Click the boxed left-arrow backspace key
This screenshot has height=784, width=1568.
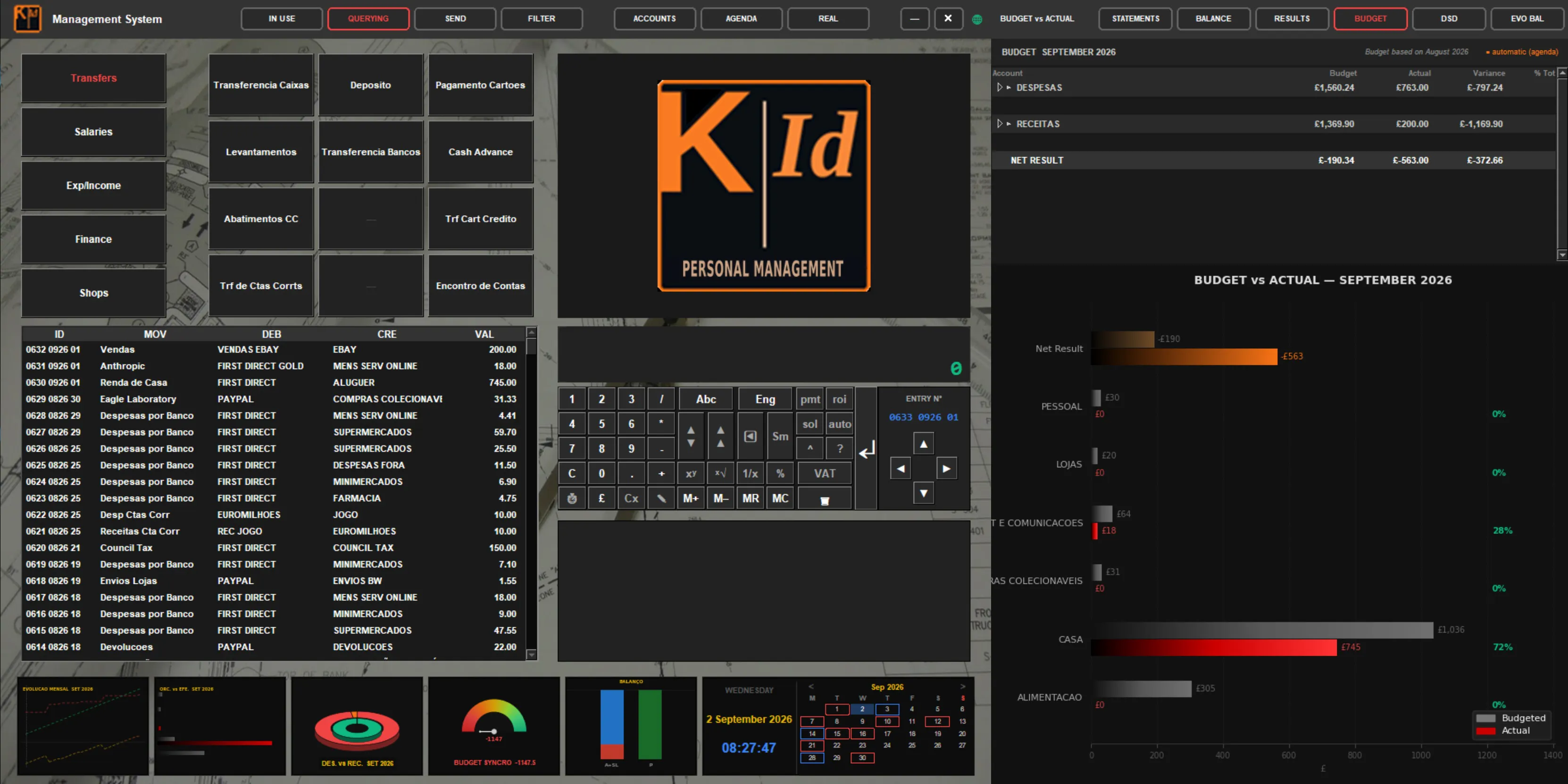tap(751, 436)
